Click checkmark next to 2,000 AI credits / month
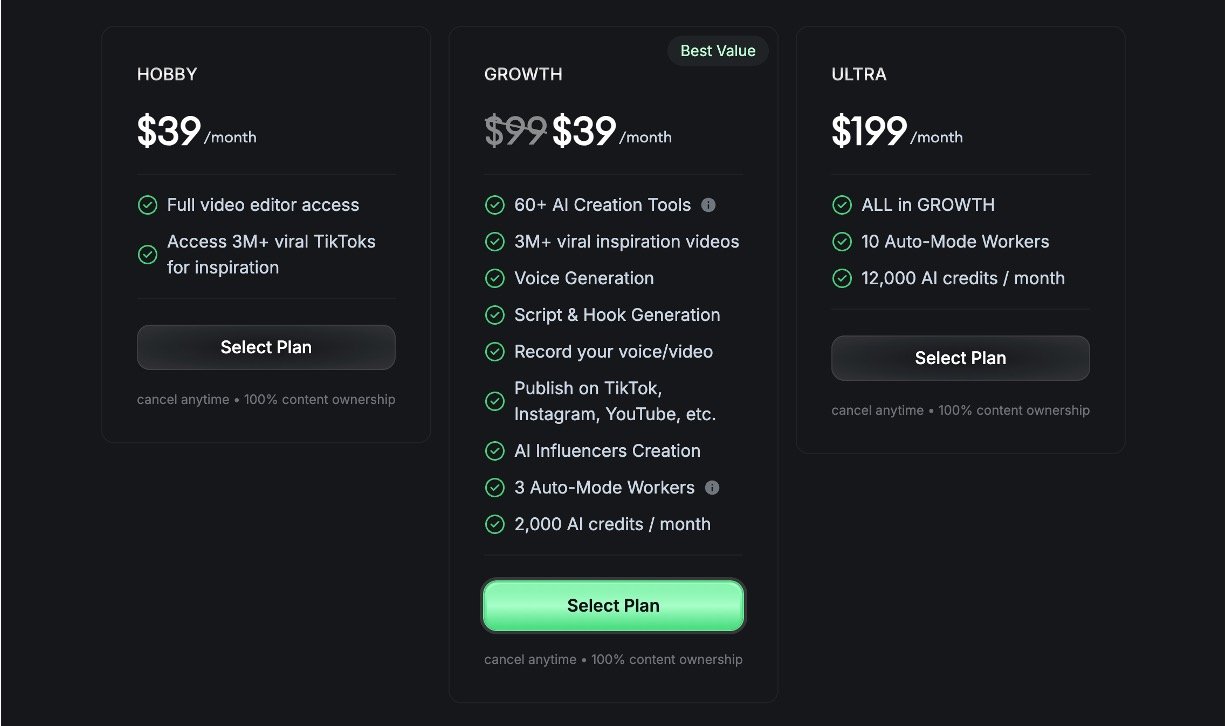 494,524
